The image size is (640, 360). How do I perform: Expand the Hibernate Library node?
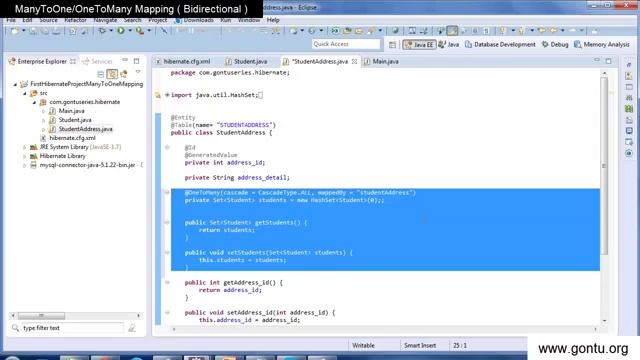coord(24,156)
